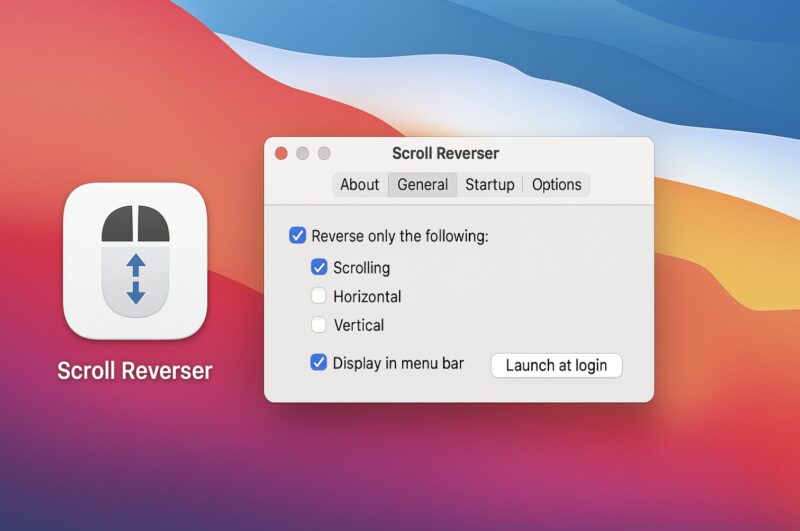Image resolution: width=800 pixels, height=531 pixels.
Task: Select the General tab
Action: tap(422, 185)
